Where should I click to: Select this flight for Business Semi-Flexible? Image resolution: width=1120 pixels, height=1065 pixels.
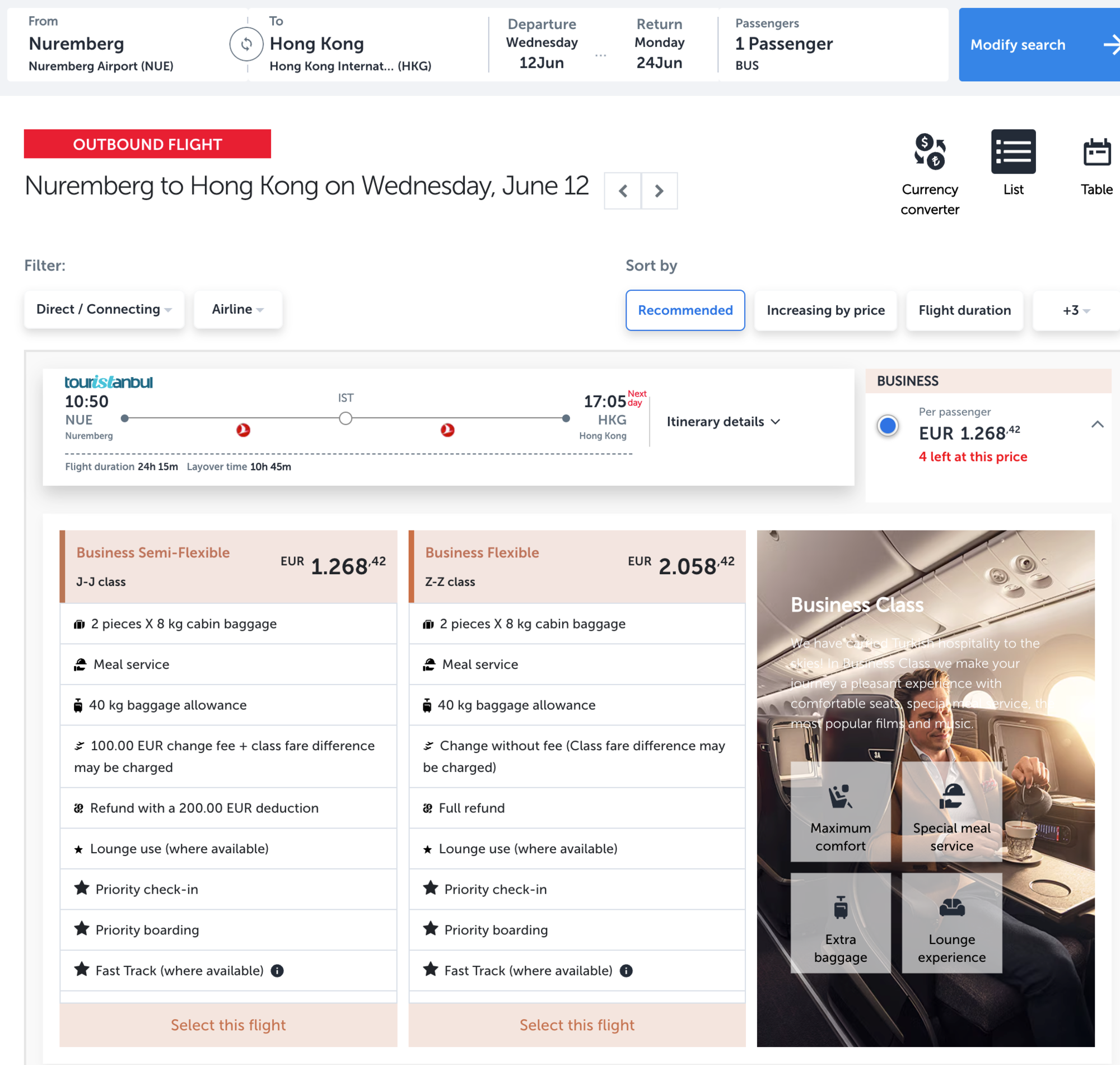pyautogui.click(x=228, y=1025)
